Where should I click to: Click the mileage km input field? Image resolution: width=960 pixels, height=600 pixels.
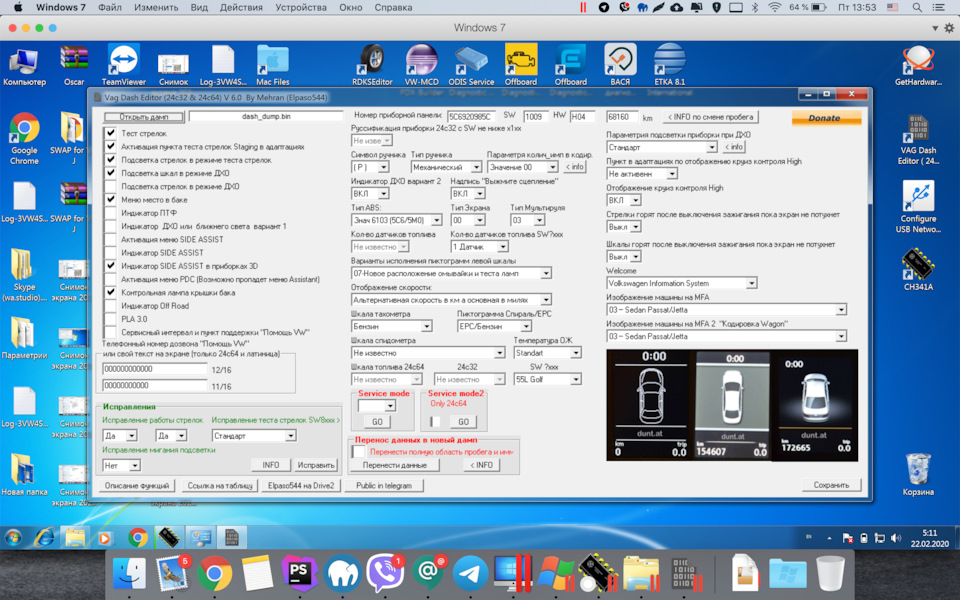click(622, 116)
